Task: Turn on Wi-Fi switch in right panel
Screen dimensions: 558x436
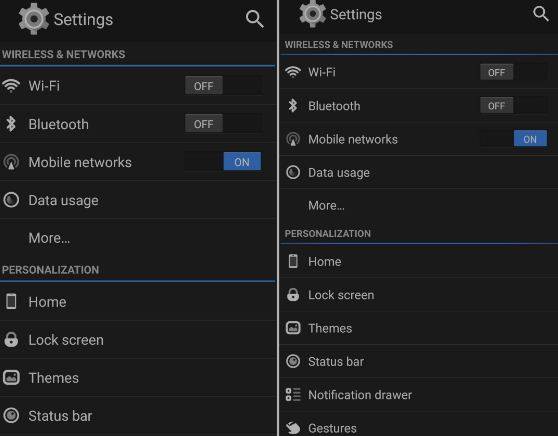Action: [514, 72]
